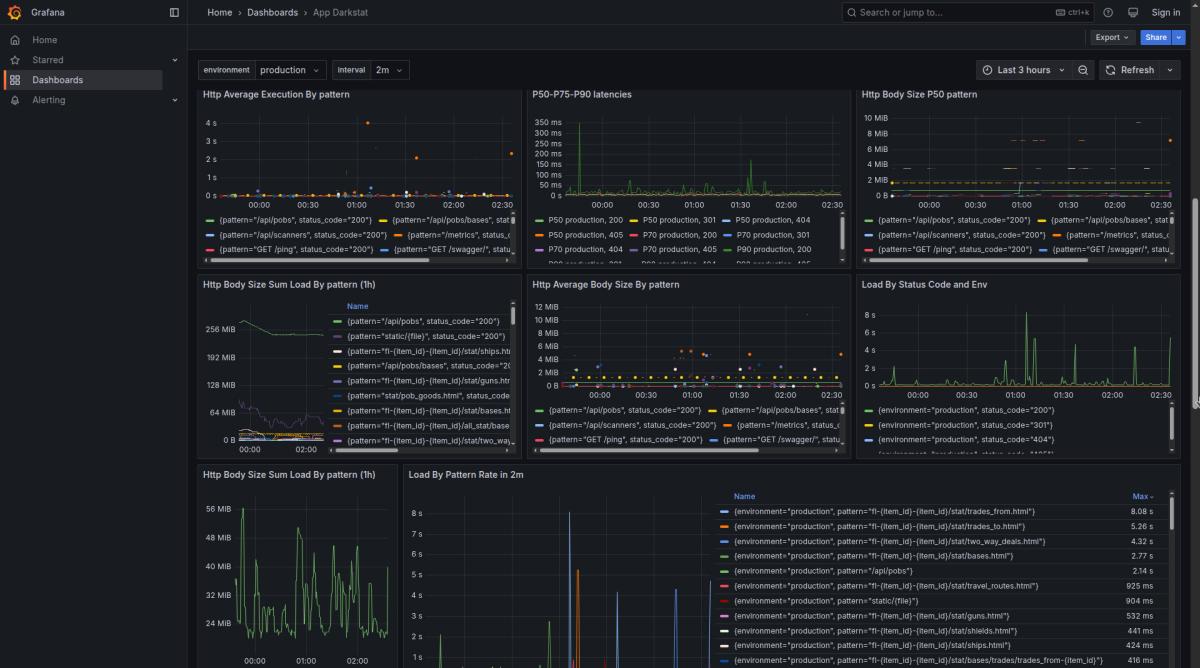Click green /api/pobs swatch in Average Execution legend
Image resolution: width=1200 pixels, height=668 pixels.
(210, 220)
